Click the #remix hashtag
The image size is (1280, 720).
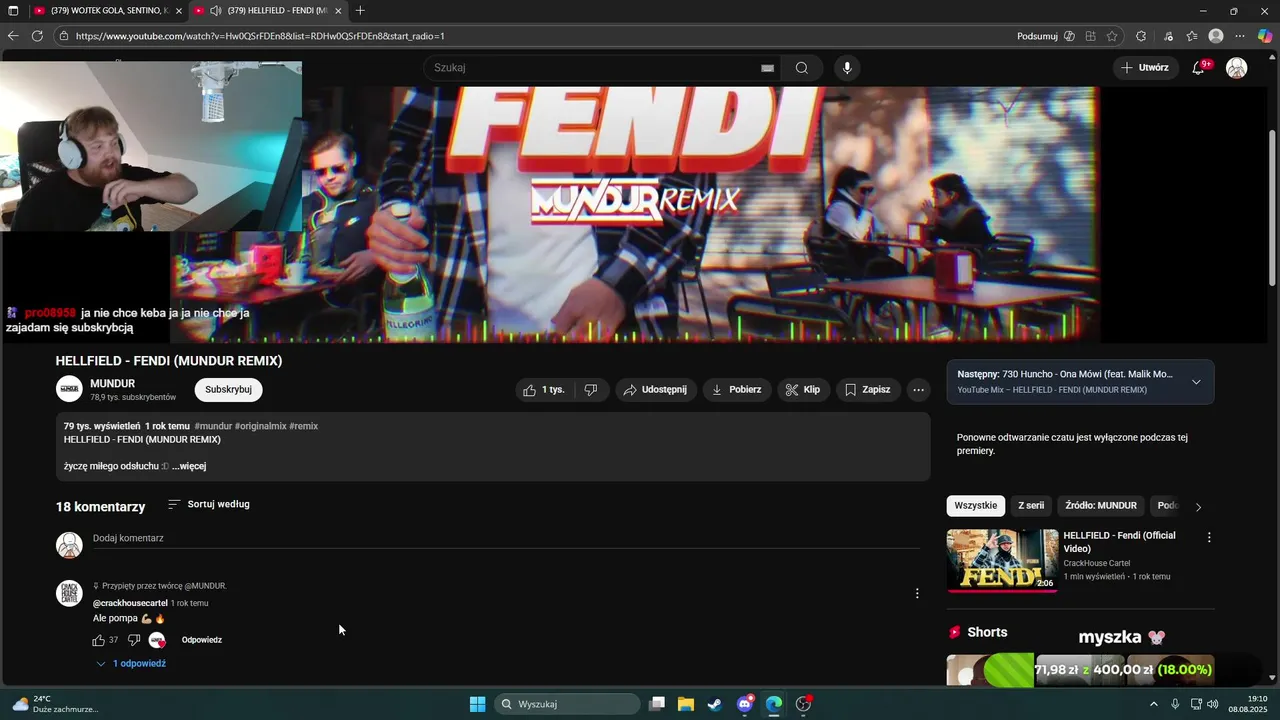click(303, 426)
